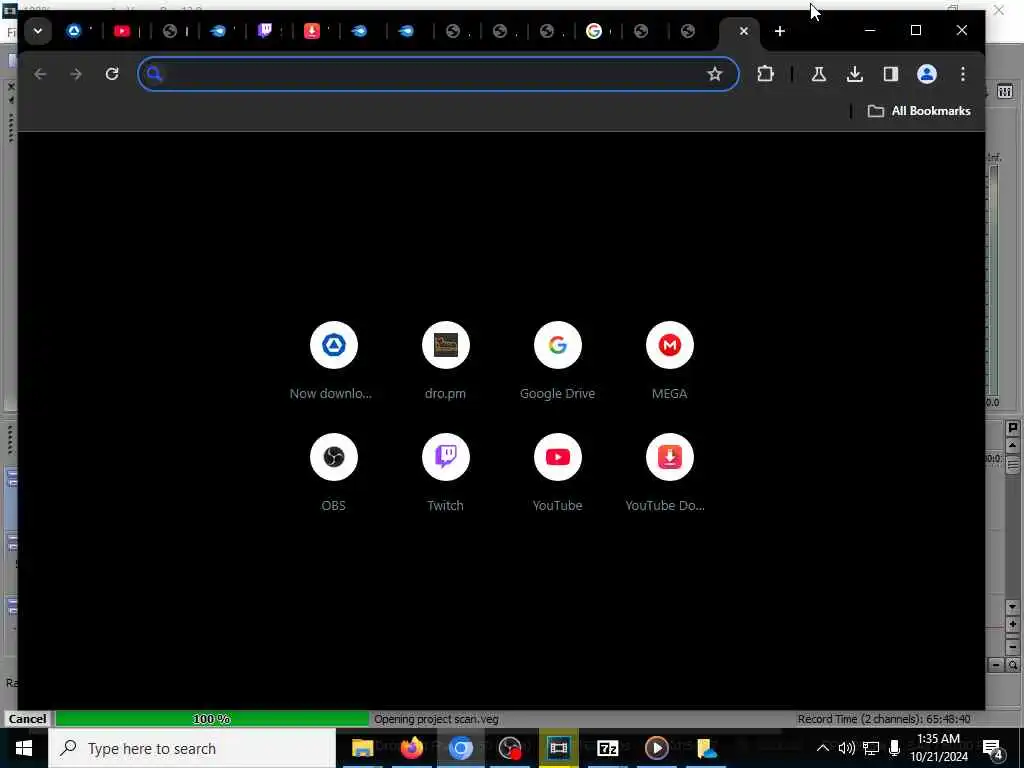This screenshot has width=1024, height=768.
Task: Click the 100% progress bar
Action: click(212, 719)
